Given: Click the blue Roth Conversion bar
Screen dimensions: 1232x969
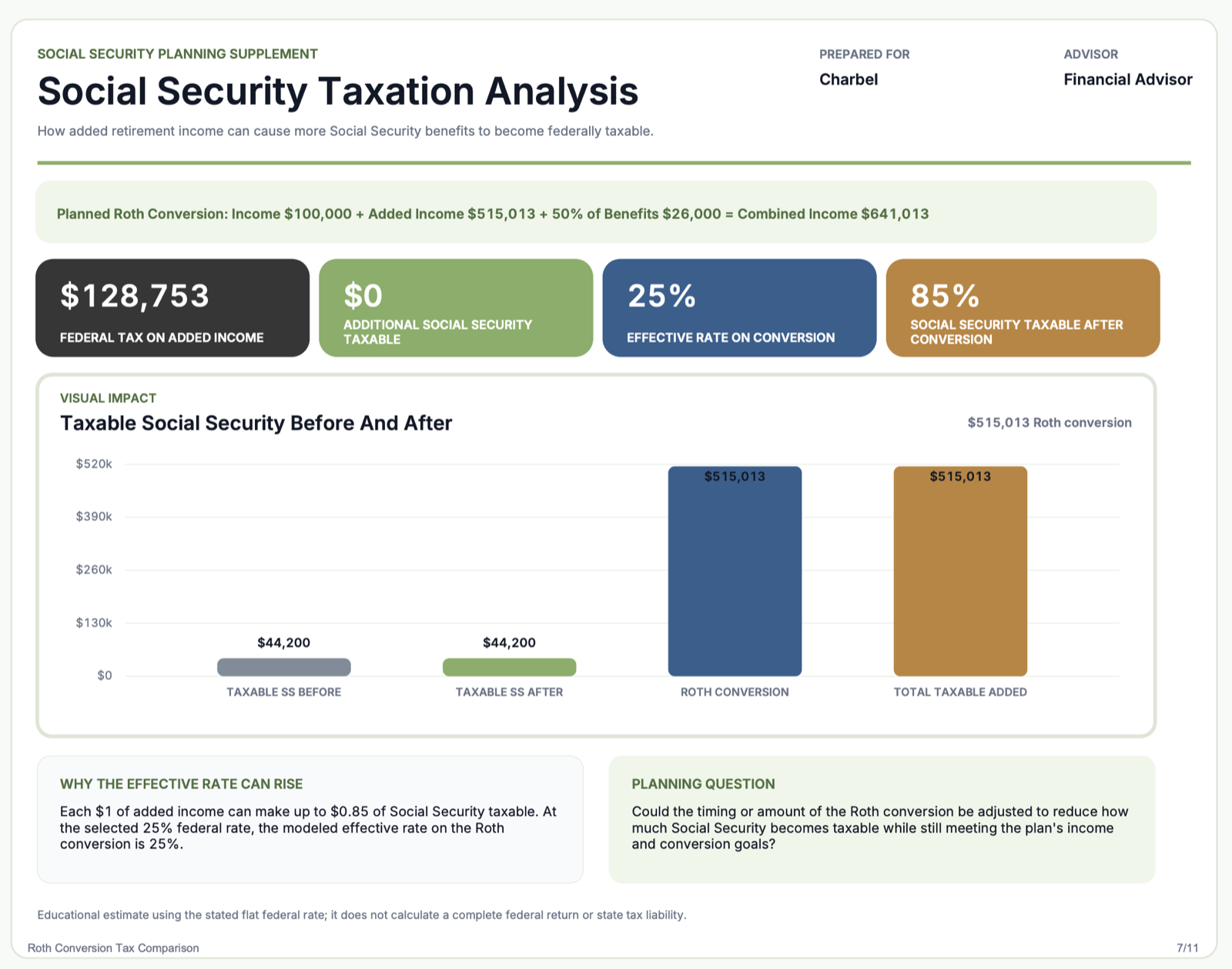Looking at the screenshot, I should (x=735, y=572).
